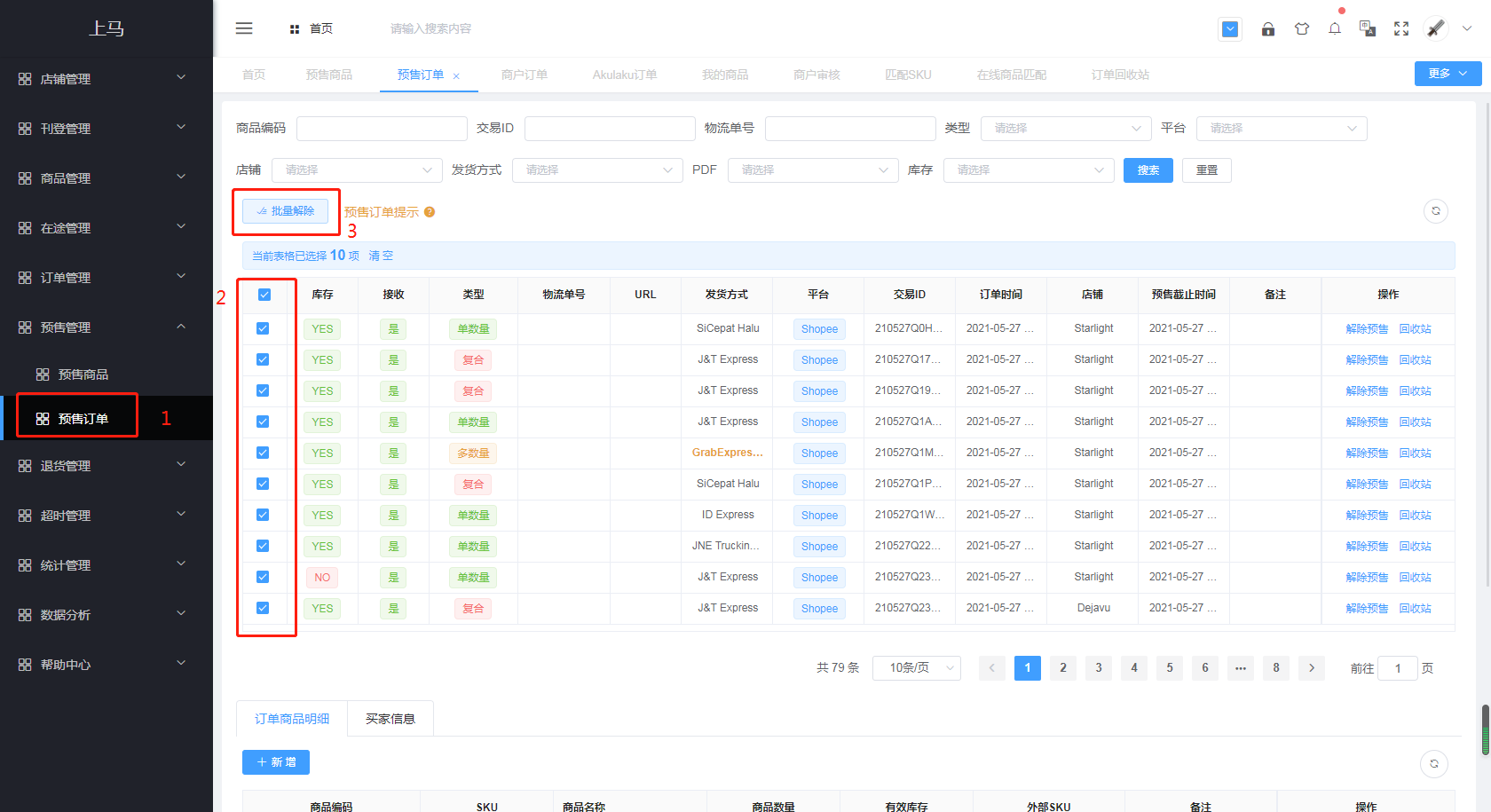The height and width of the screenshot is (812, 1491).
Task: Open the PDF filter dropdown
Action: click(813, 170)
